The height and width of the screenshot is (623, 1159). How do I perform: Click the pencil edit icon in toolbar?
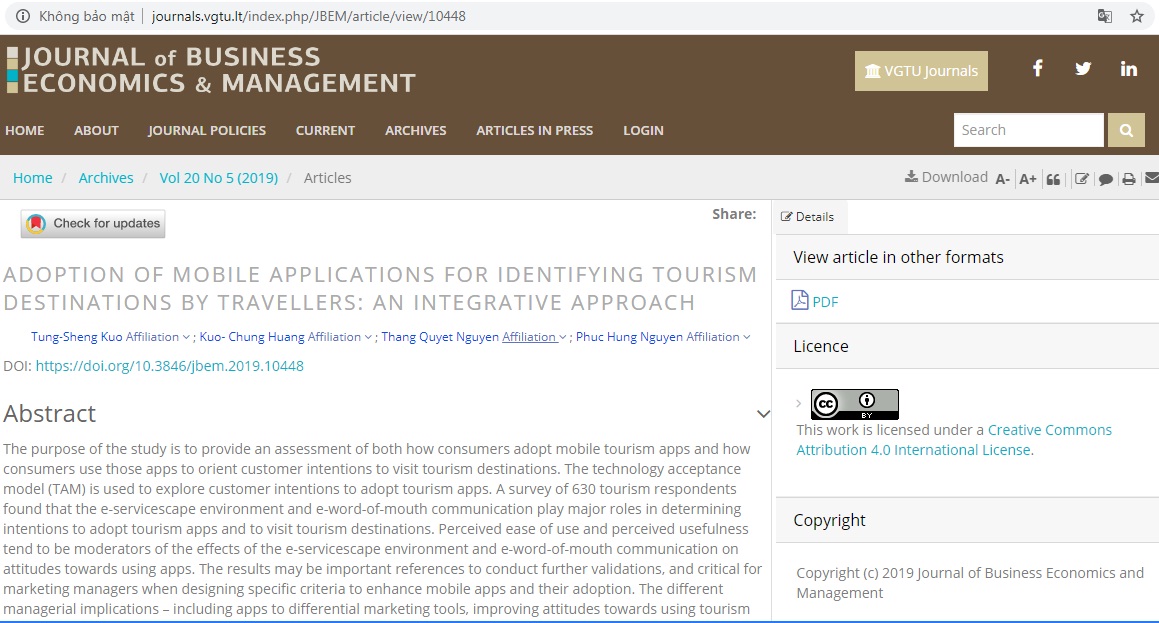pos(1081,179)
